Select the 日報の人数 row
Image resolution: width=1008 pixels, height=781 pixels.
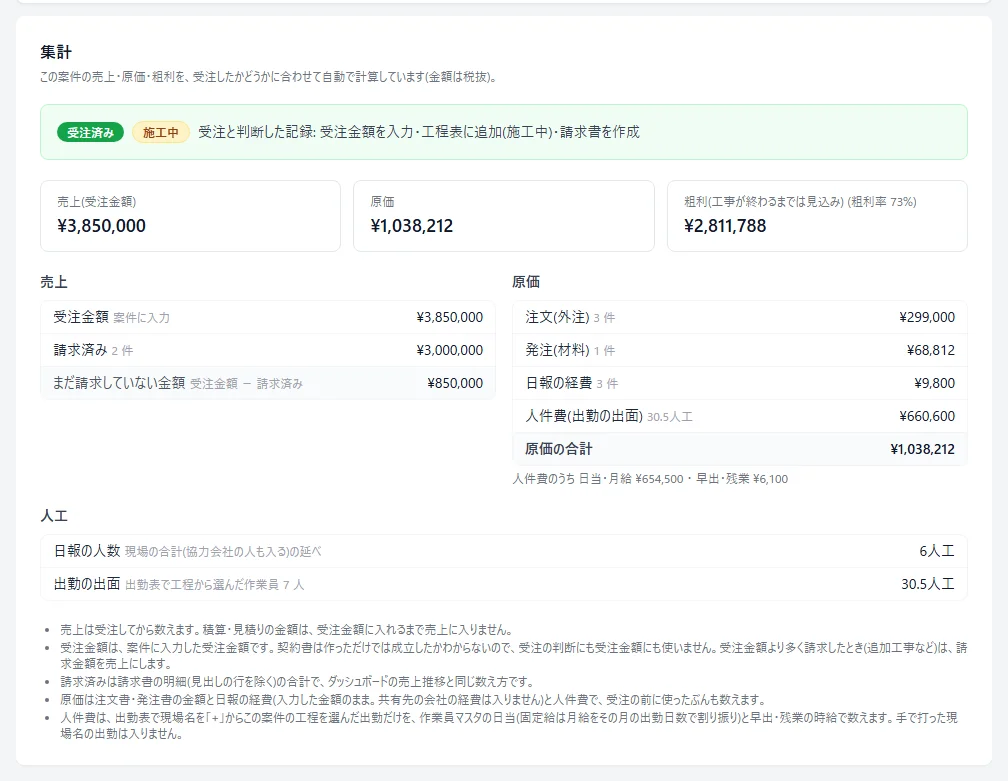(503, 552)
